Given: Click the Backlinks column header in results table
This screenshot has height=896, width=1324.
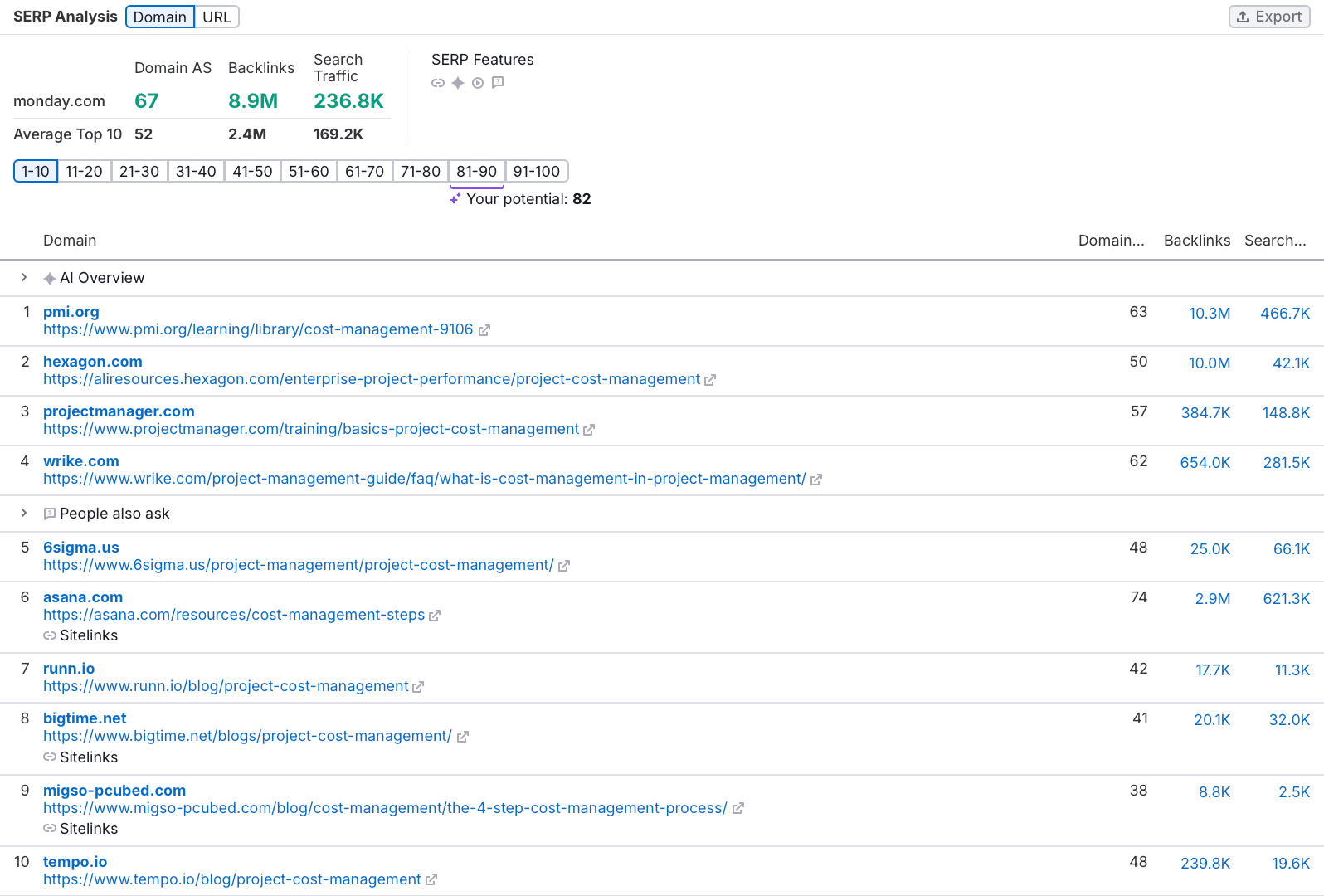Looking at the screenshot, I should pos(1197,241).
